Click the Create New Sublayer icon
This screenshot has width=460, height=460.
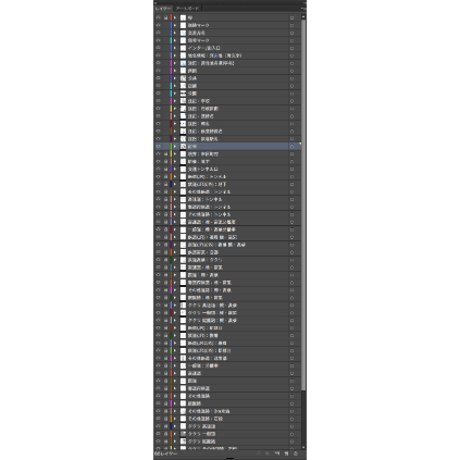(x=277, y=453)
